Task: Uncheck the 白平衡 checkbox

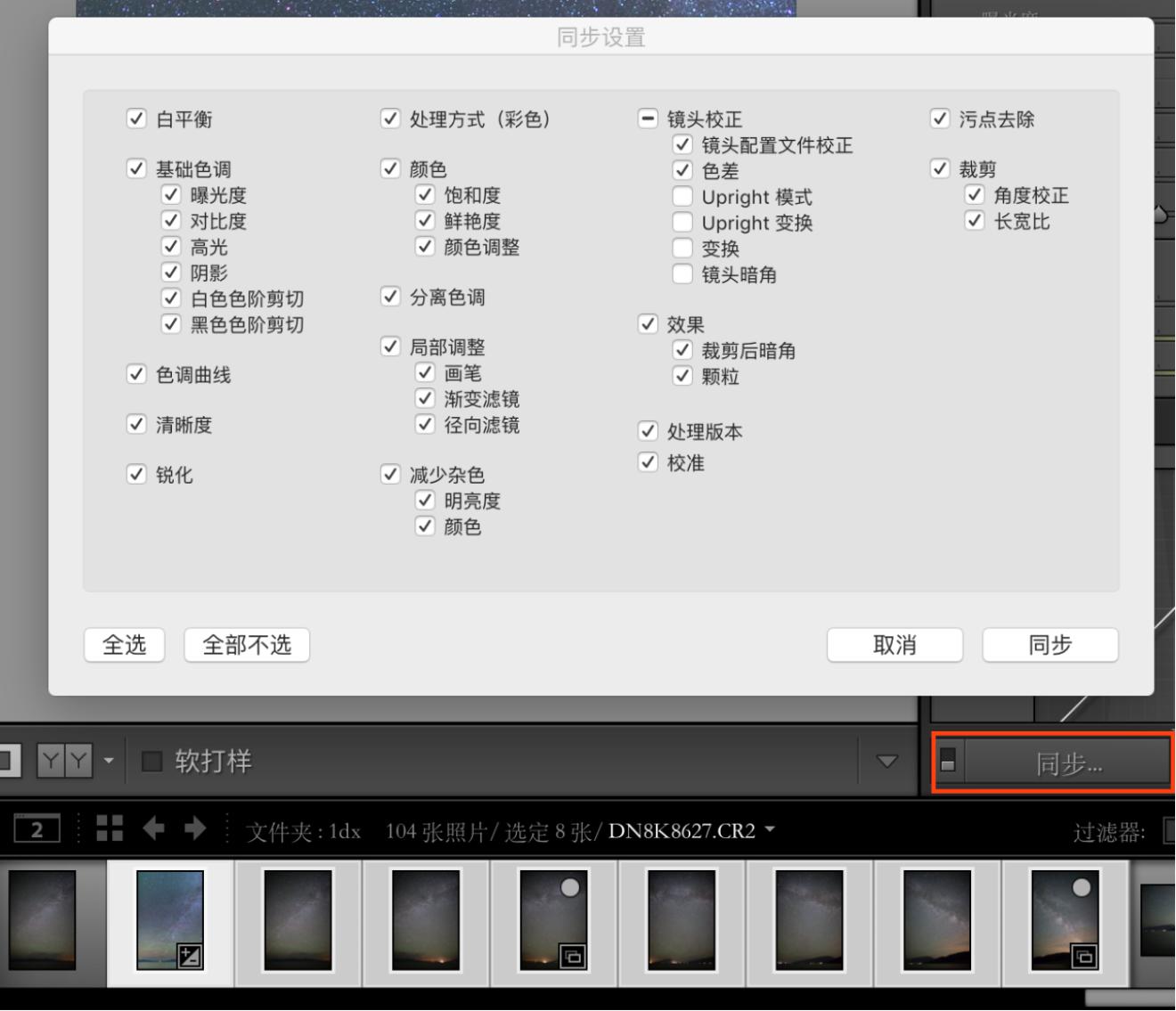Action: pyautogui.click(x=136, y=118)
